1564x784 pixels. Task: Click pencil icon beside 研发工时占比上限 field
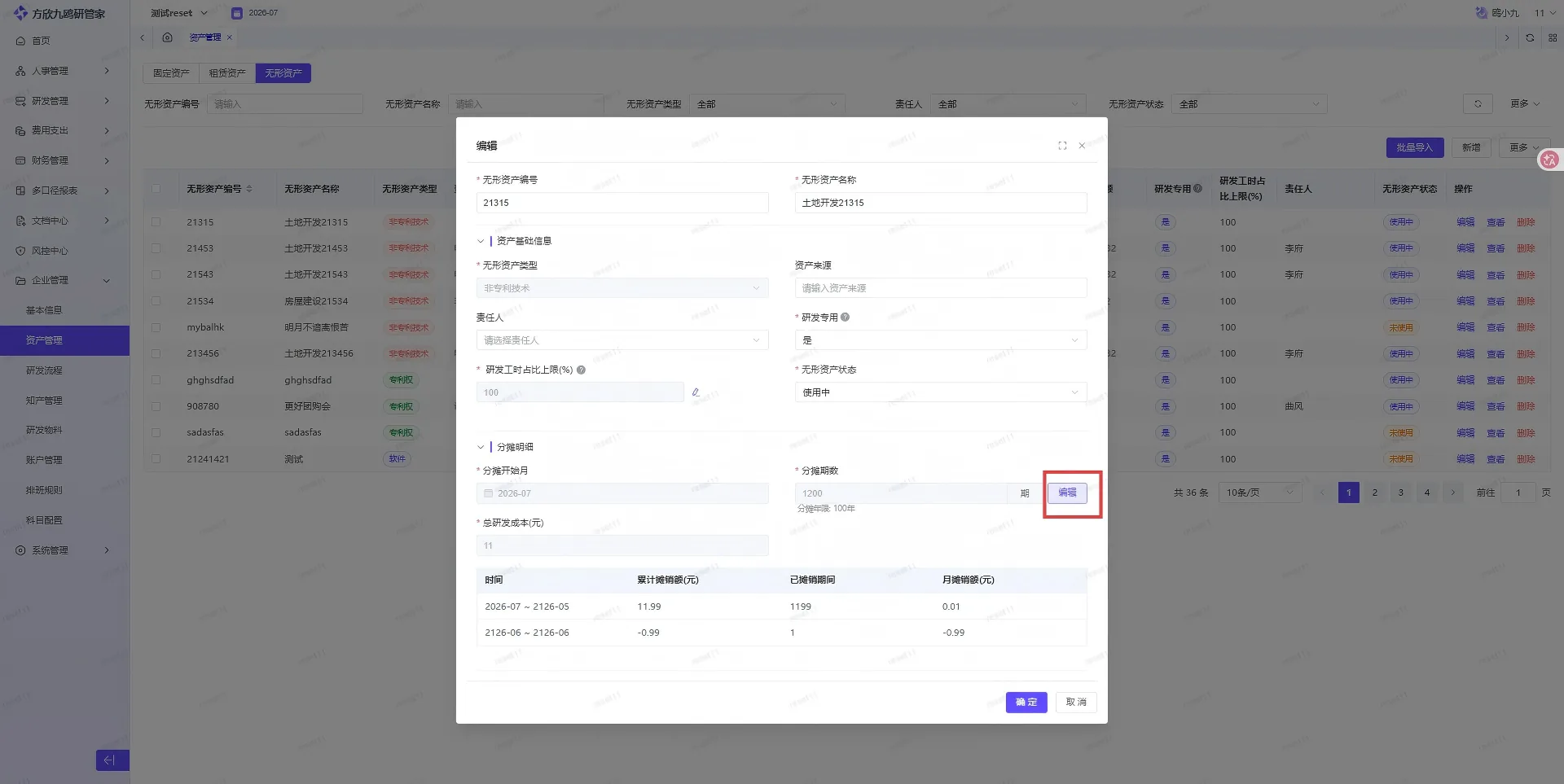tap(696, 392)
